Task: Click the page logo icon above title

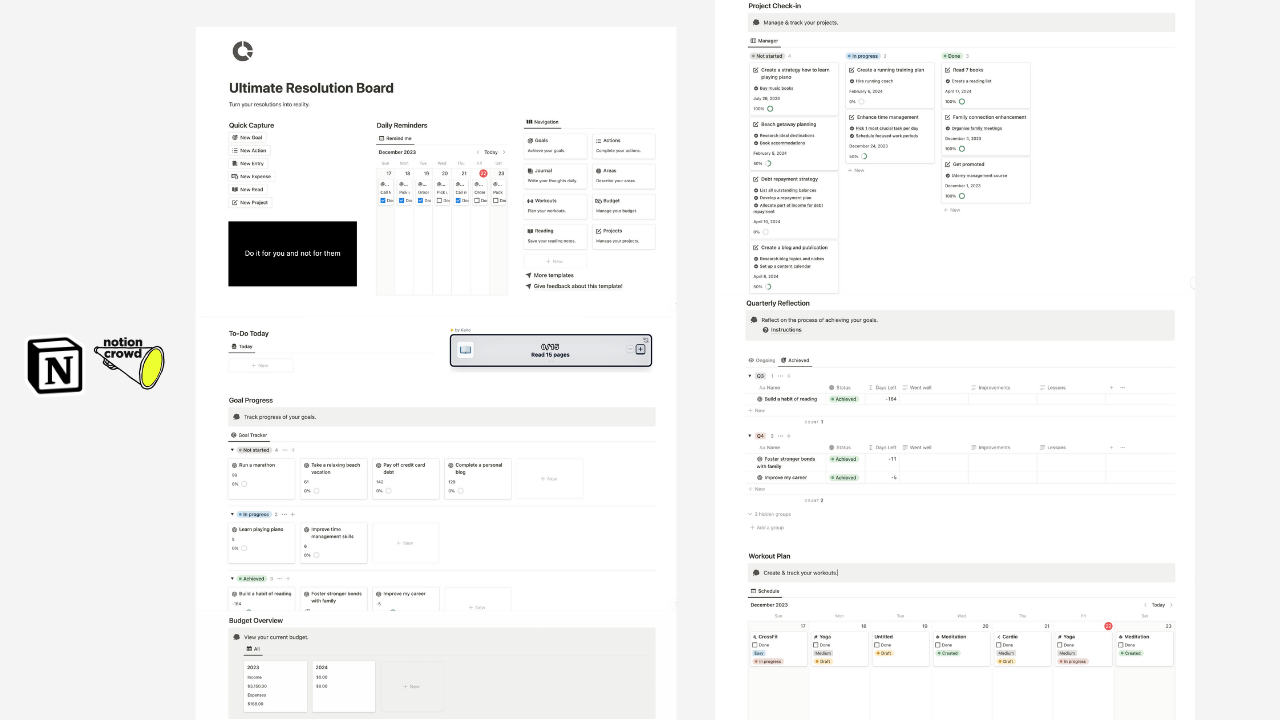Action: [x=242, y=51]
